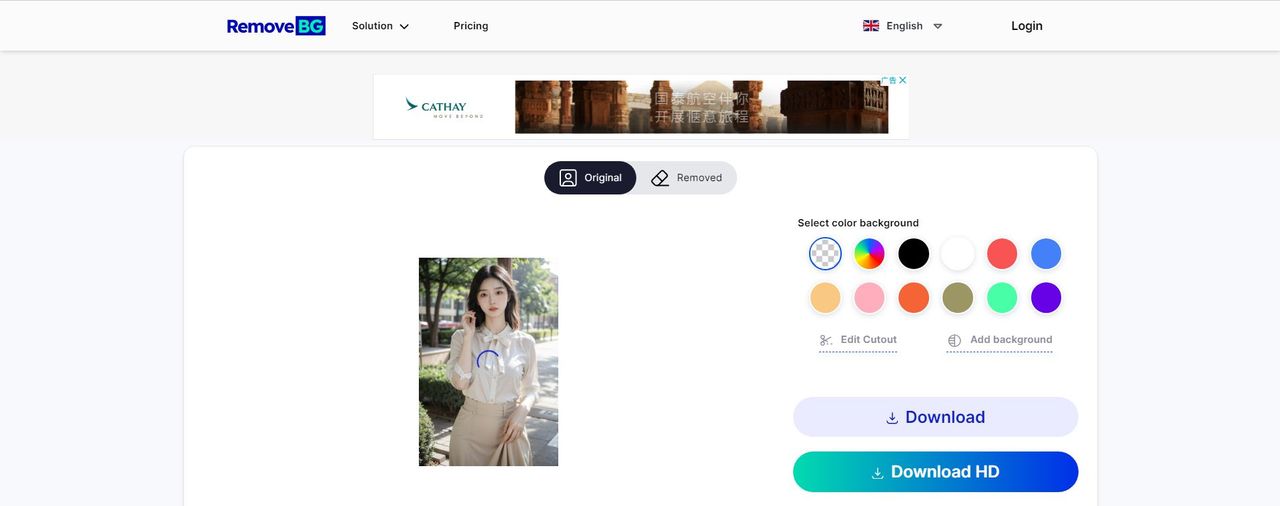Open the Edit Cutout tool
Image resolution: width=1280 pixels, height=506 pixels.
[858, 340]
